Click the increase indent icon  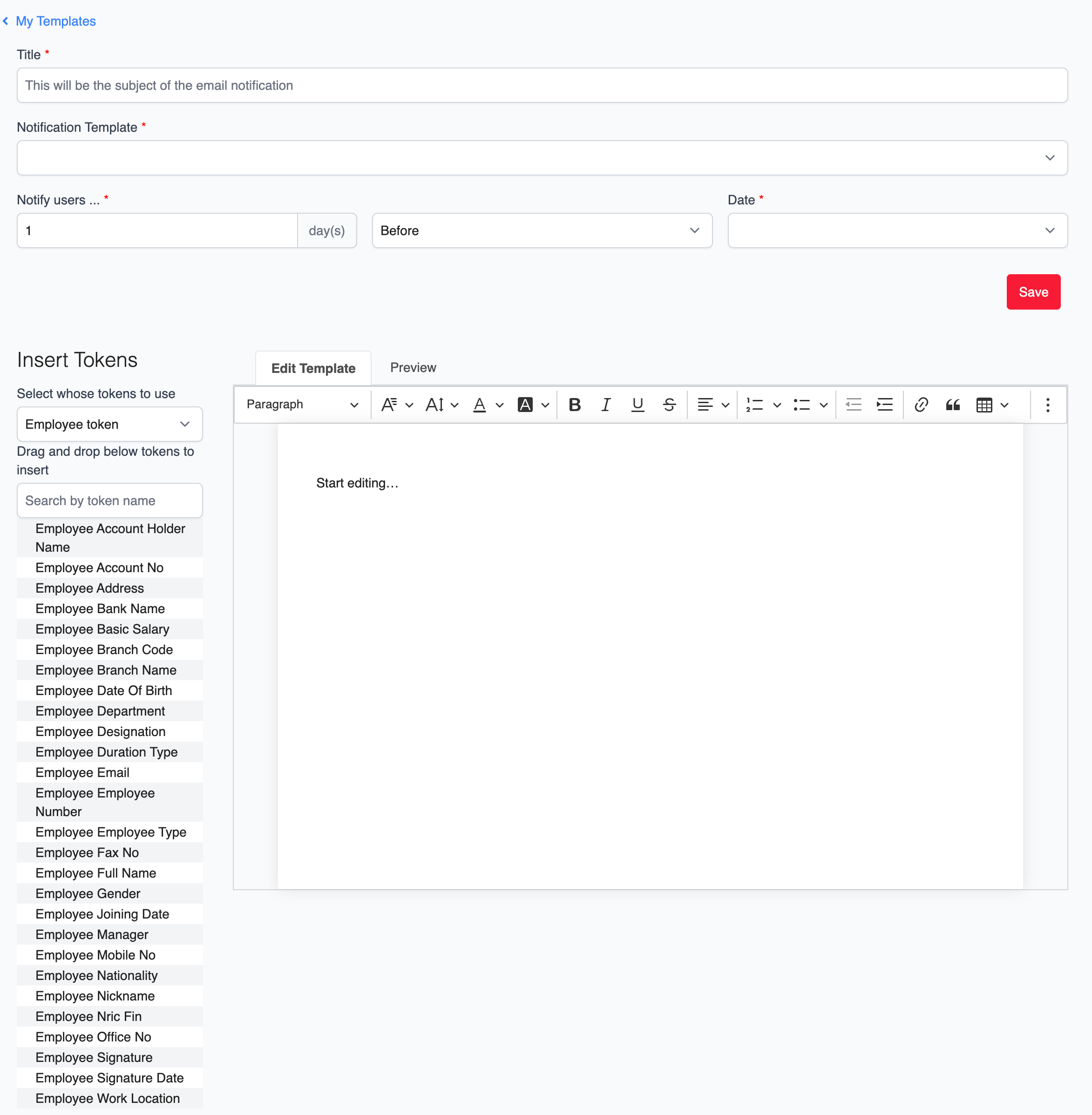(884, 405)
